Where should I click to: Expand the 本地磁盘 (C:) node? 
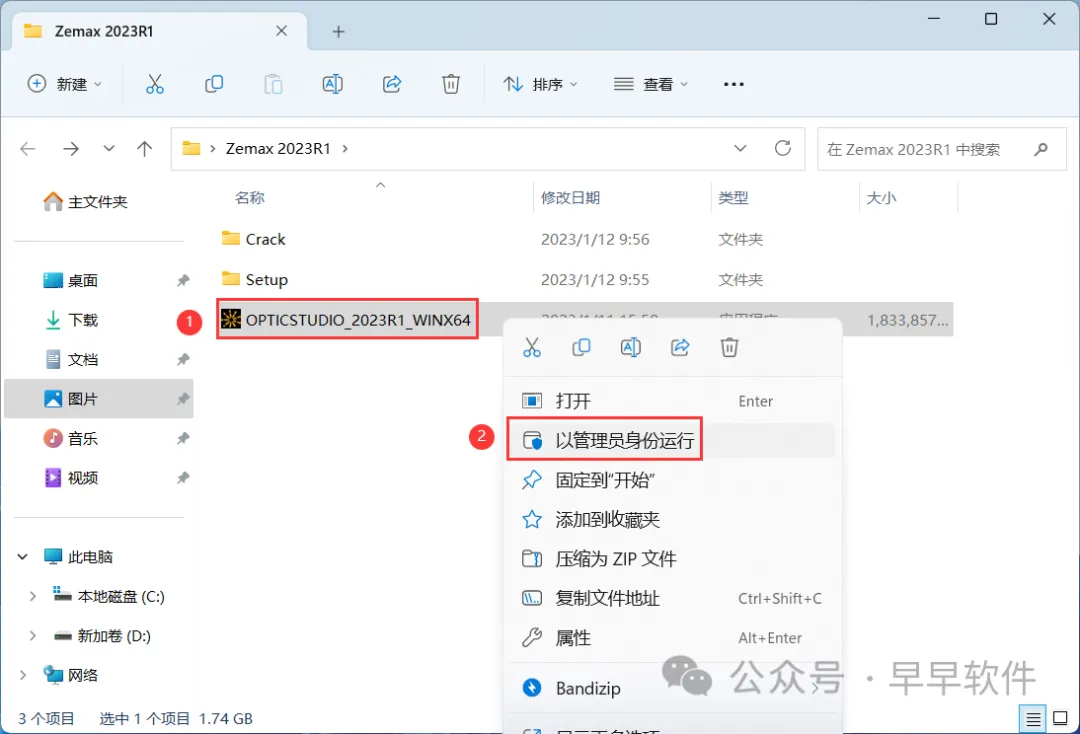tap(32, 596)
